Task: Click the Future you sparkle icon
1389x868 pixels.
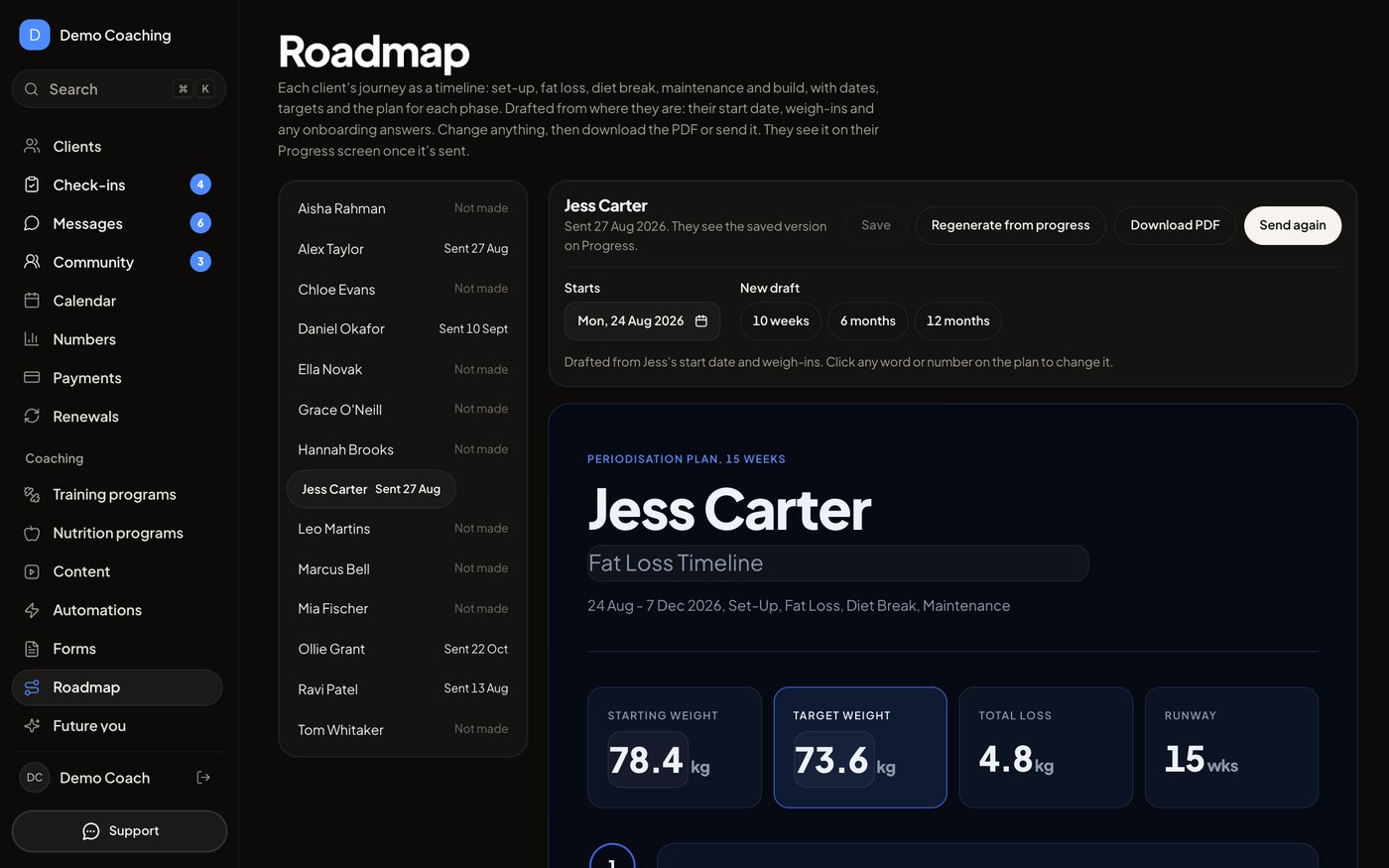Action: point(32,726)
